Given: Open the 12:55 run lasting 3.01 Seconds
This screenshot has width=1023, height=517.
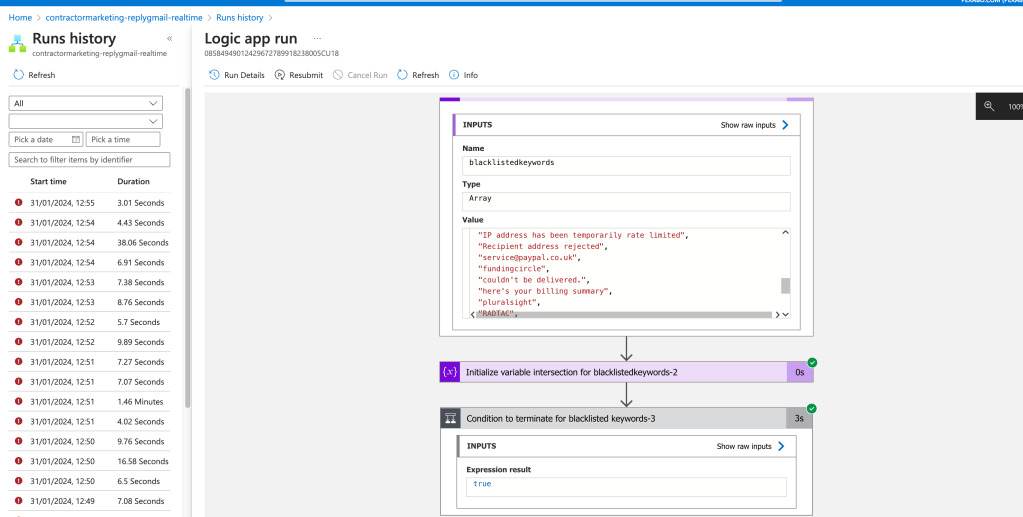Looking at the screenshot, I should point(89,203).
